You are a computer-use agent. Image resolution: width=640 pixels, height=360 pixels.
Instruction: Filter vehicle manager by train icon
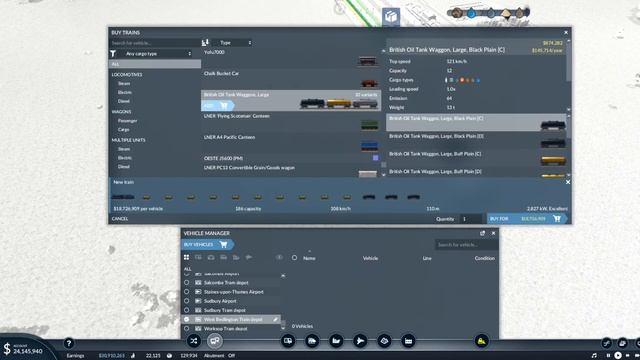pos(224,258)
